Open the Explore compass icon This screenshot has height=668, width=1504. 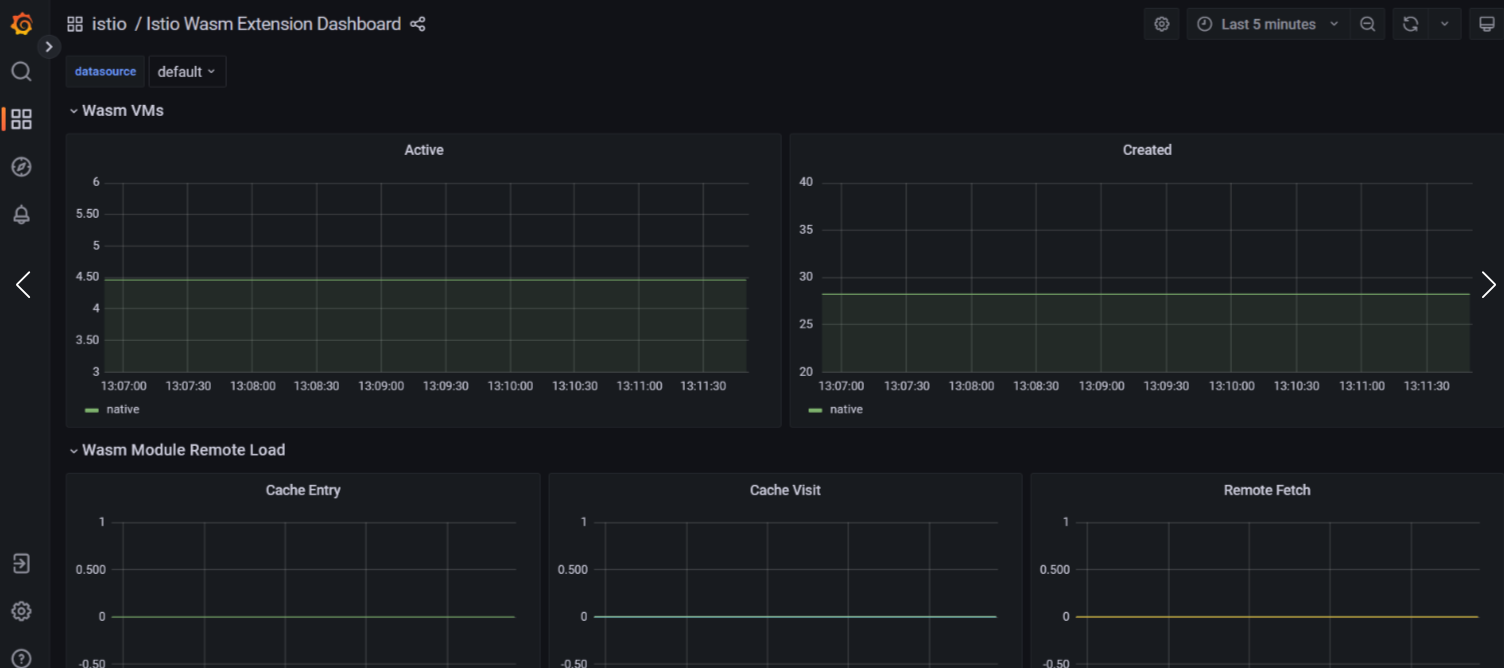coord(21,167)
